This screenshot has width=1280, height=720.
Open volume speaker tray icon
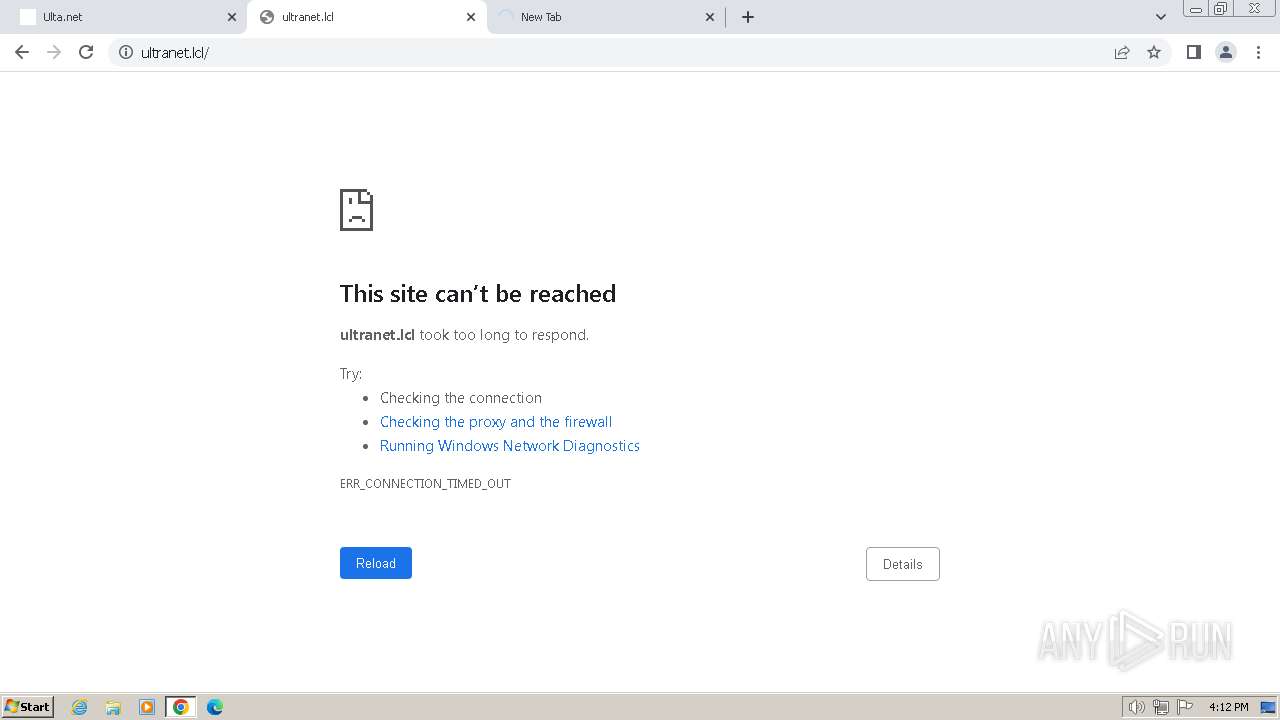1136,707
